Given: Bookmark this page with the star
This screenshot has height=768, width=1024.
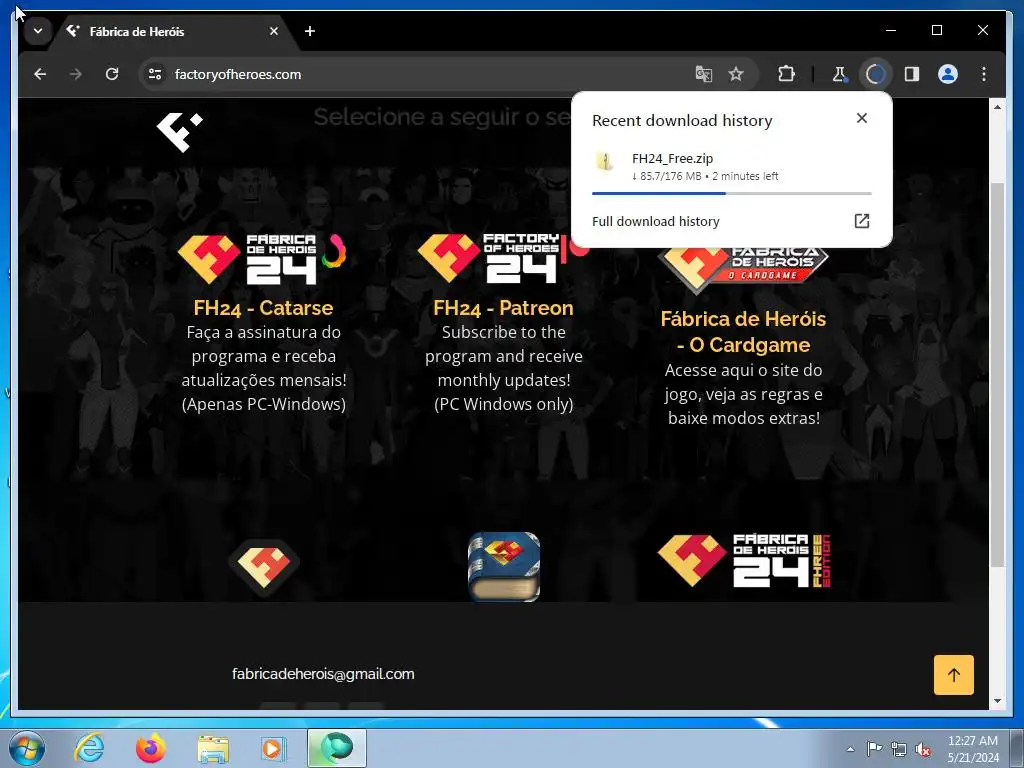Looking at the screenshot, I should (x=736, y=74).
